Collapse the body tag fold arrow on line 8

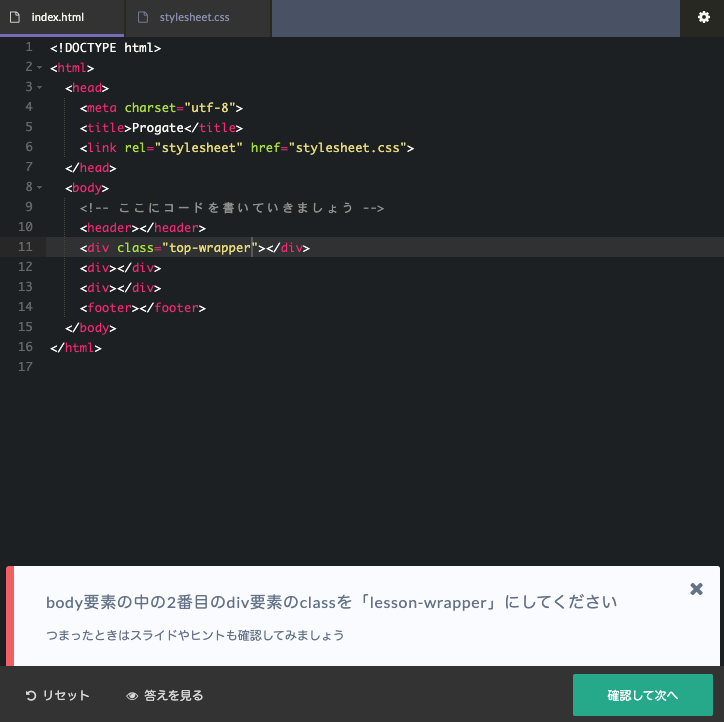click(x=40, y=187)
